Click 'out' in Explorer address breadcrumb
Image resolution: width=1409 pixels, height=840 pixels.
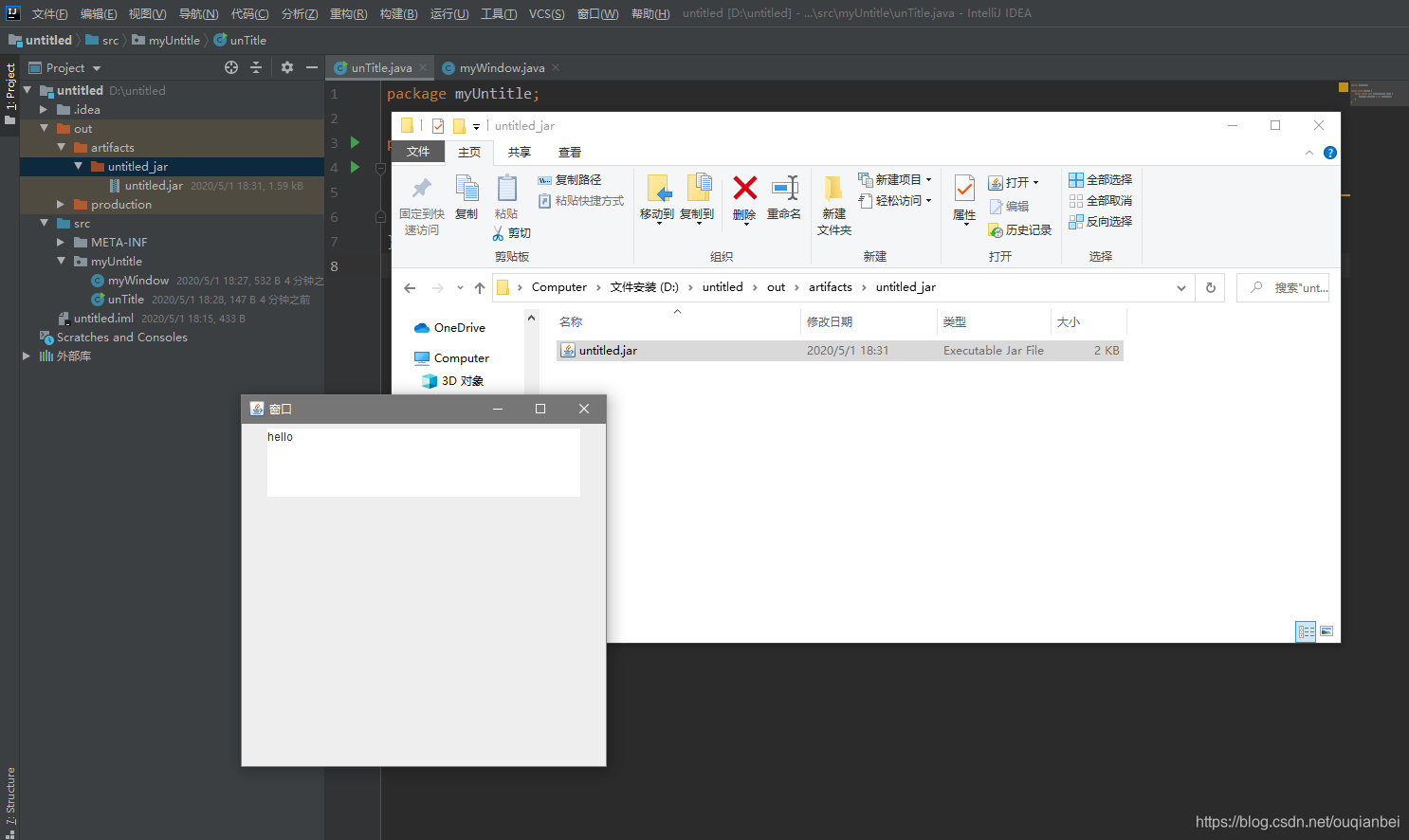776,287
